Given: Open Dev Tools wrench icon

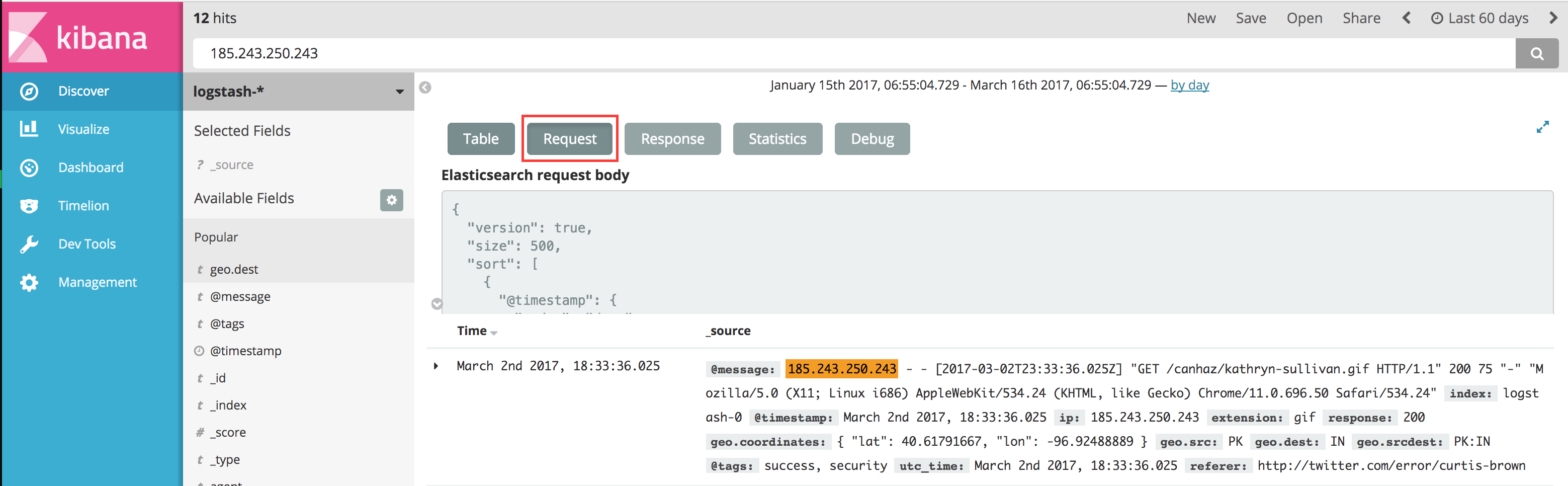Looking at the screenshot, I should click(x=29, y=244).
